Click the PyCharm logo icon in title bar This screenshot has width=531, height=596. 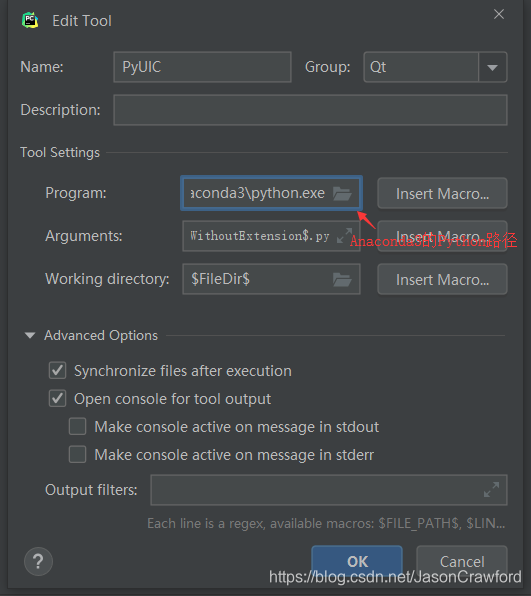pos(30,21)
